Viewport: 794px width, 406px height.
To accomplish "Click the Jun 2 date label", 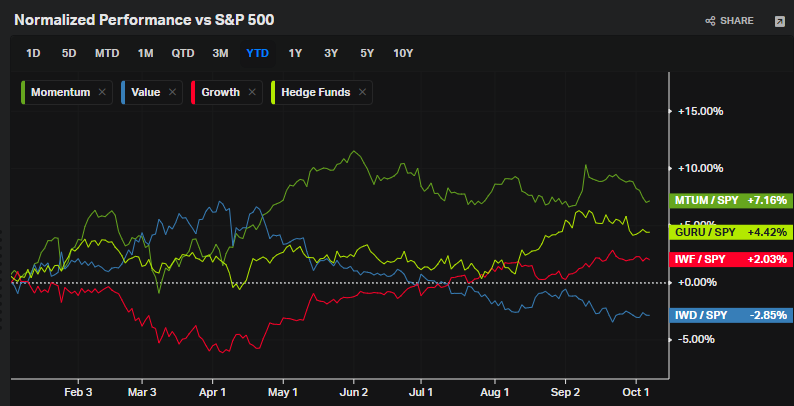I will point(354,392).
